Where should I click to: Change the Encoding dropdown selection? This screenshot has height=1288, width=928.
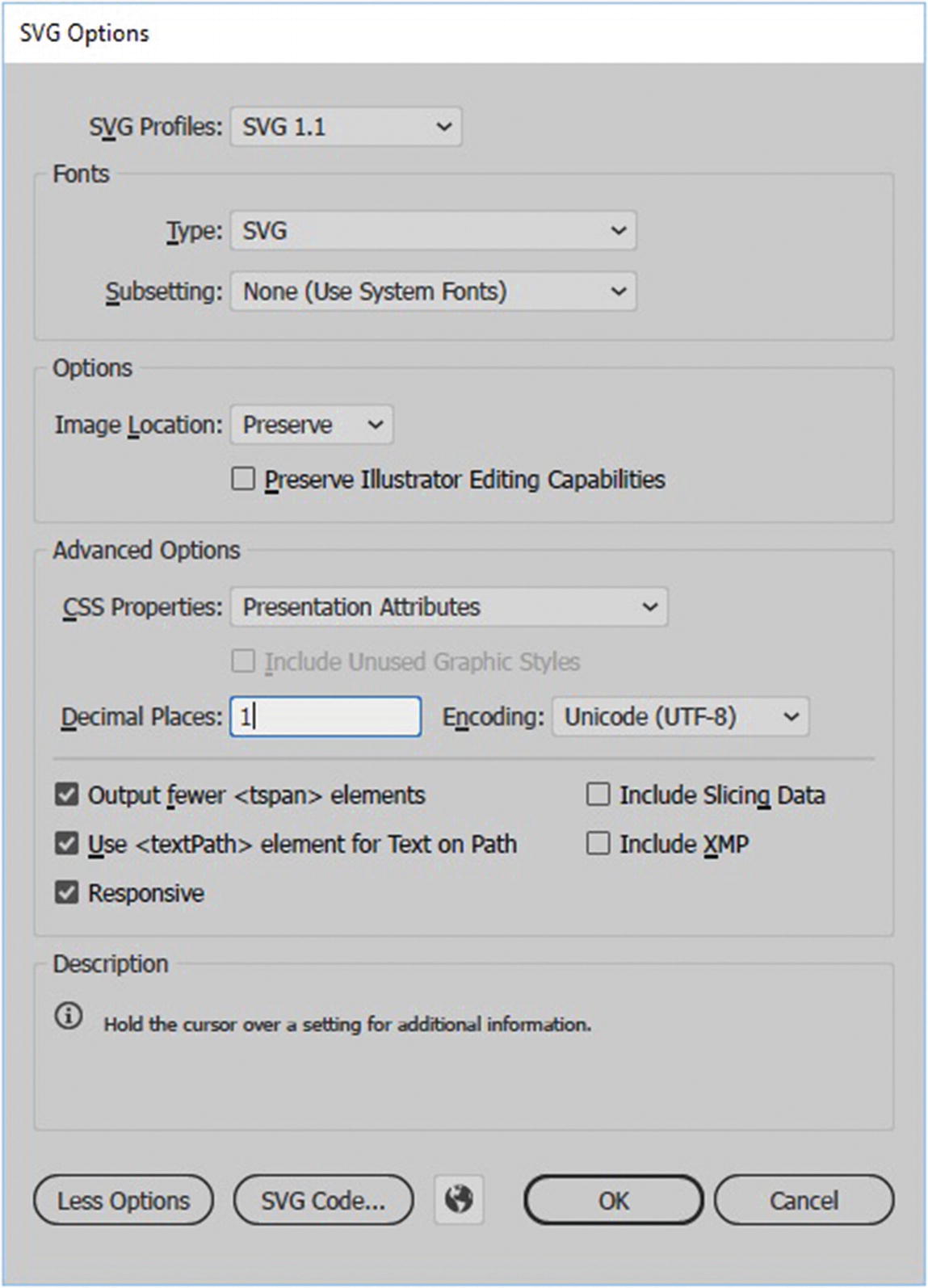pos(680,717)
